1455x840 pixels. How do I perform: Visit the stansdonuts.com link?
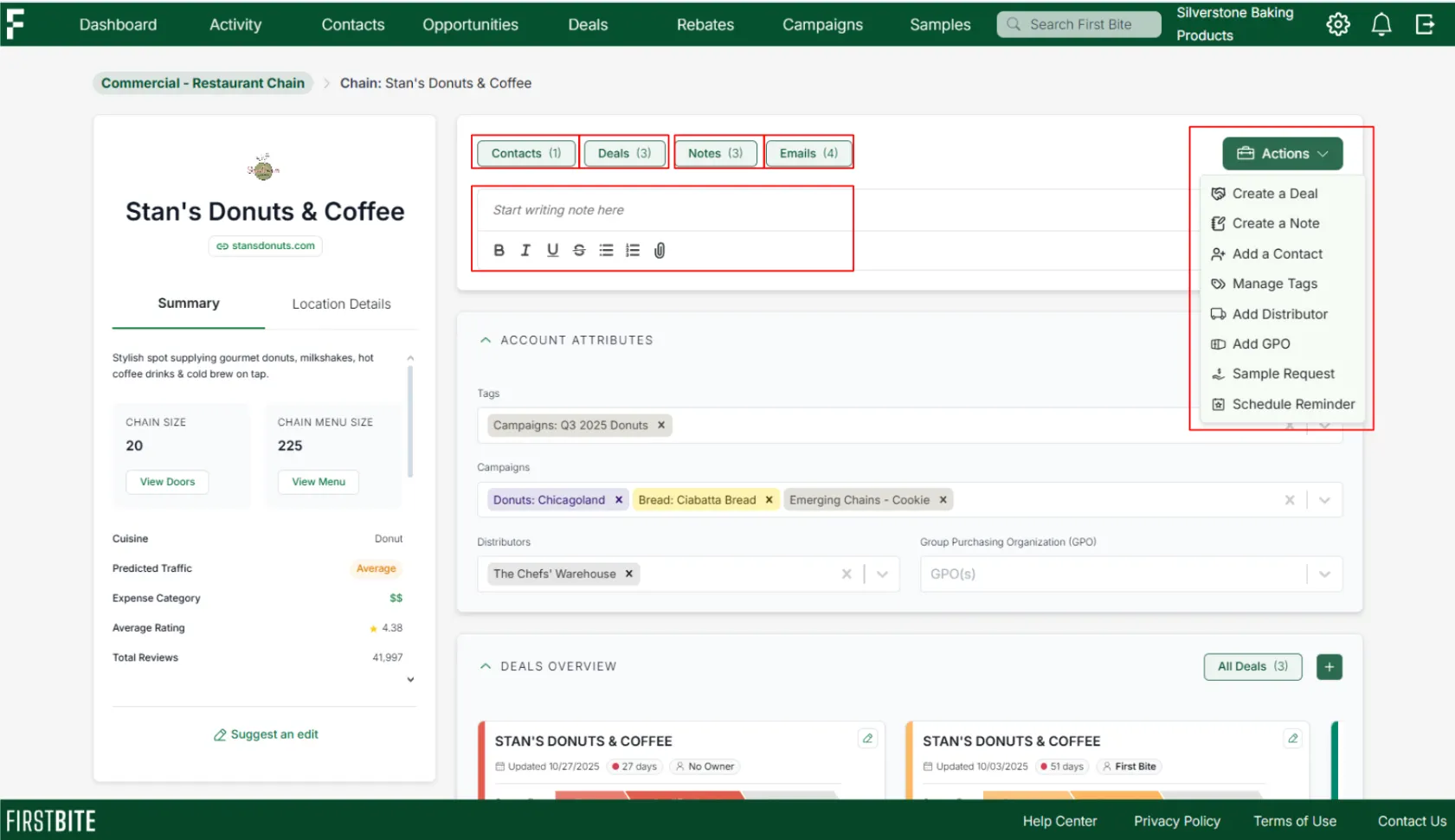coord(266,246)
